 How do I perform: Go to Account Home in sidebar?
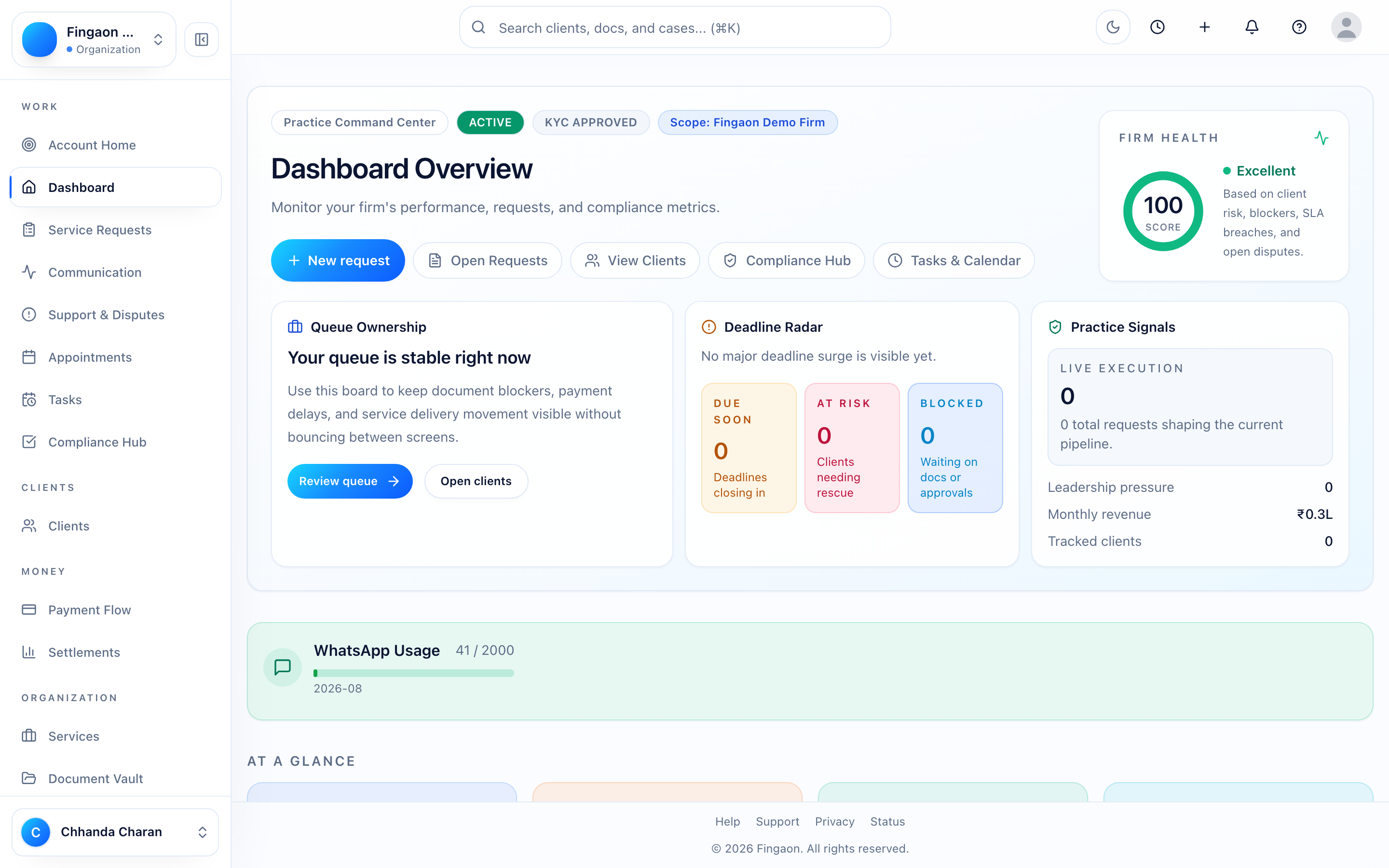tap(115, 145)
